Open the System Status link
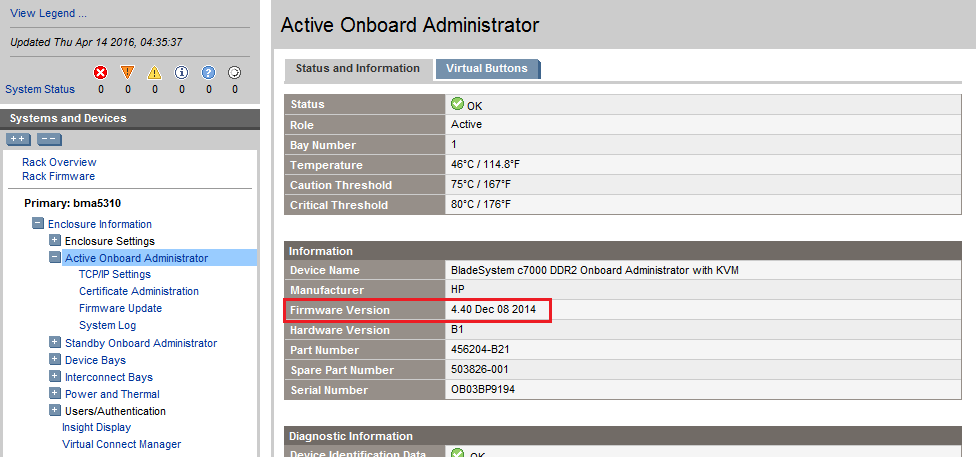This screenshot has height=457, width=976. [40, 89]
